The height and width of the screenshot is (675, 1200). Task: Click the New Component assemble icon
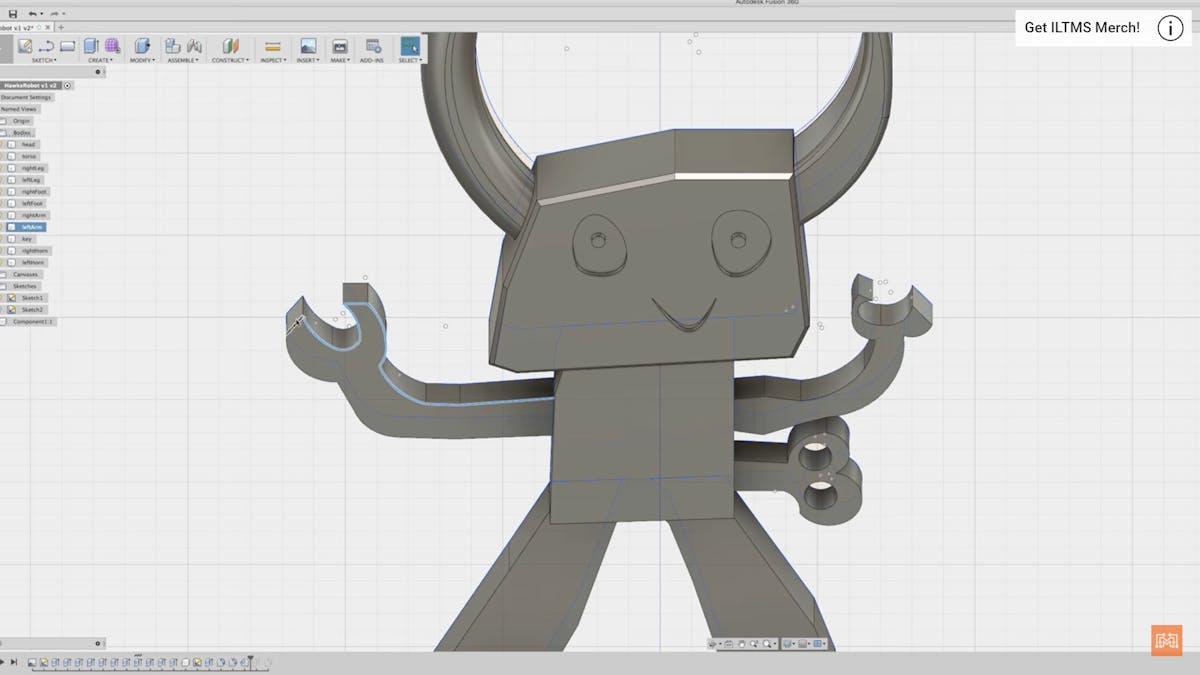(172, 46)
